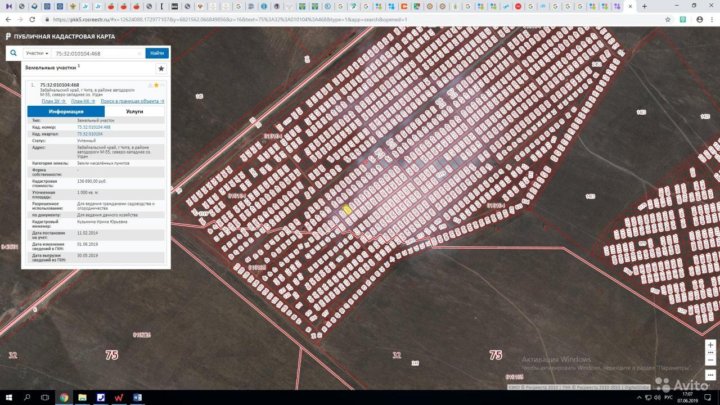720x405 pixels.
Task: Open the Участки search type dropdown
Action: click(37, 53)
